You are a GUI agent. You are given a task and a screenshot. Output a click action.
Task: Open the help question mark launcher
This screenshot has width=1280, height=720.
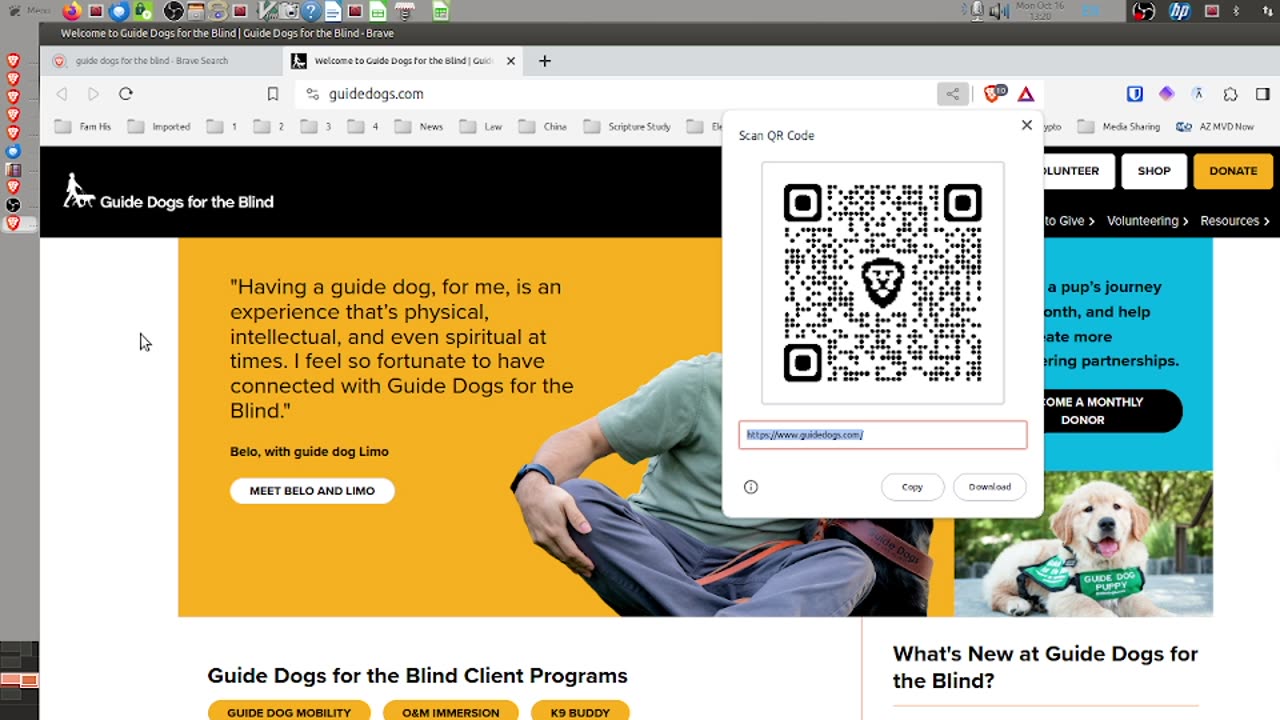[310, 12]
